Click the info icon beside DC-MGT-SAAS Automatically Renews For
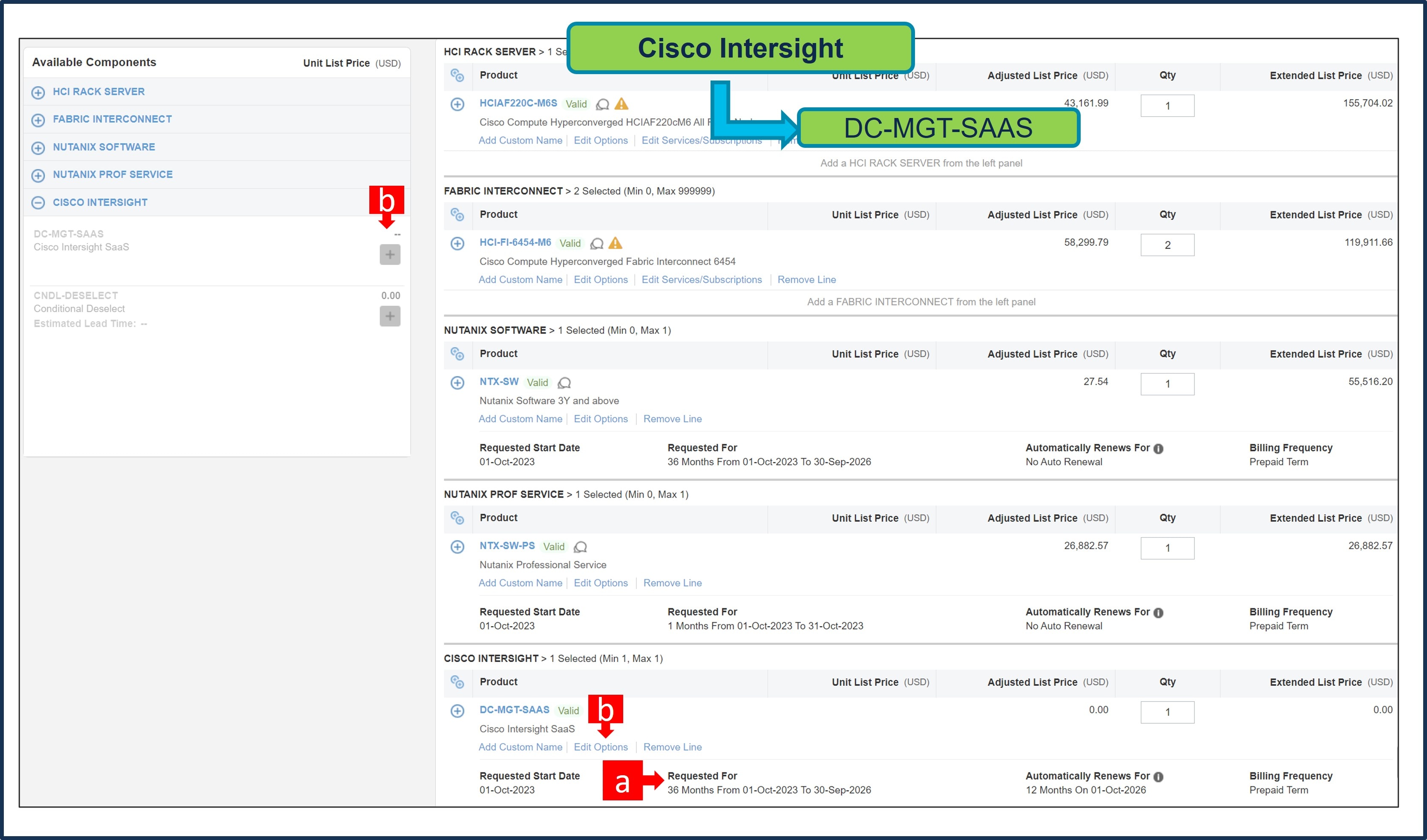The height and width of the screenshot is (840, 1427). (x=1159, y=777)
